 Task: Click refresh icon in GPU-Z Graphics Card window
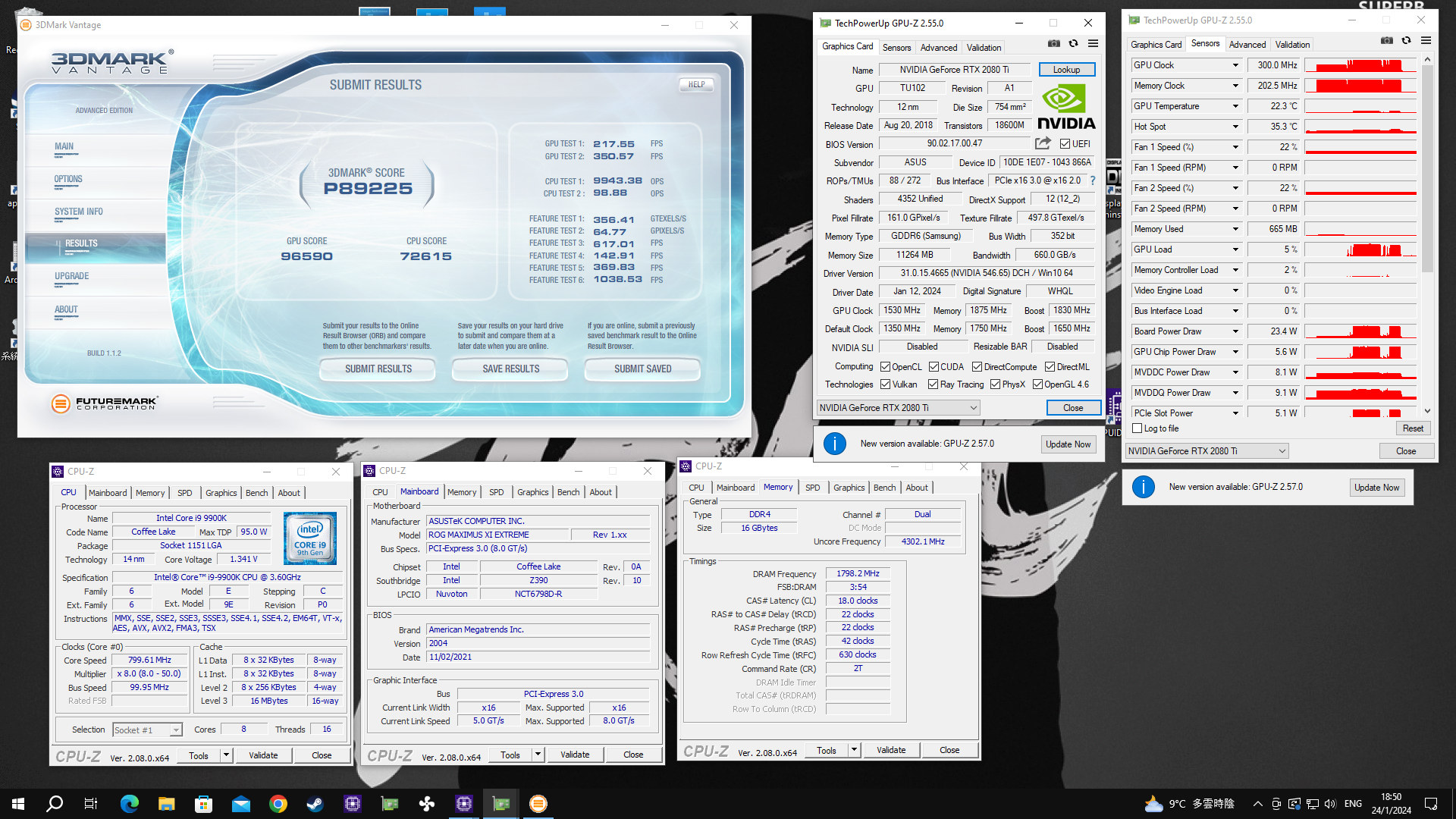coord(1073,43)
